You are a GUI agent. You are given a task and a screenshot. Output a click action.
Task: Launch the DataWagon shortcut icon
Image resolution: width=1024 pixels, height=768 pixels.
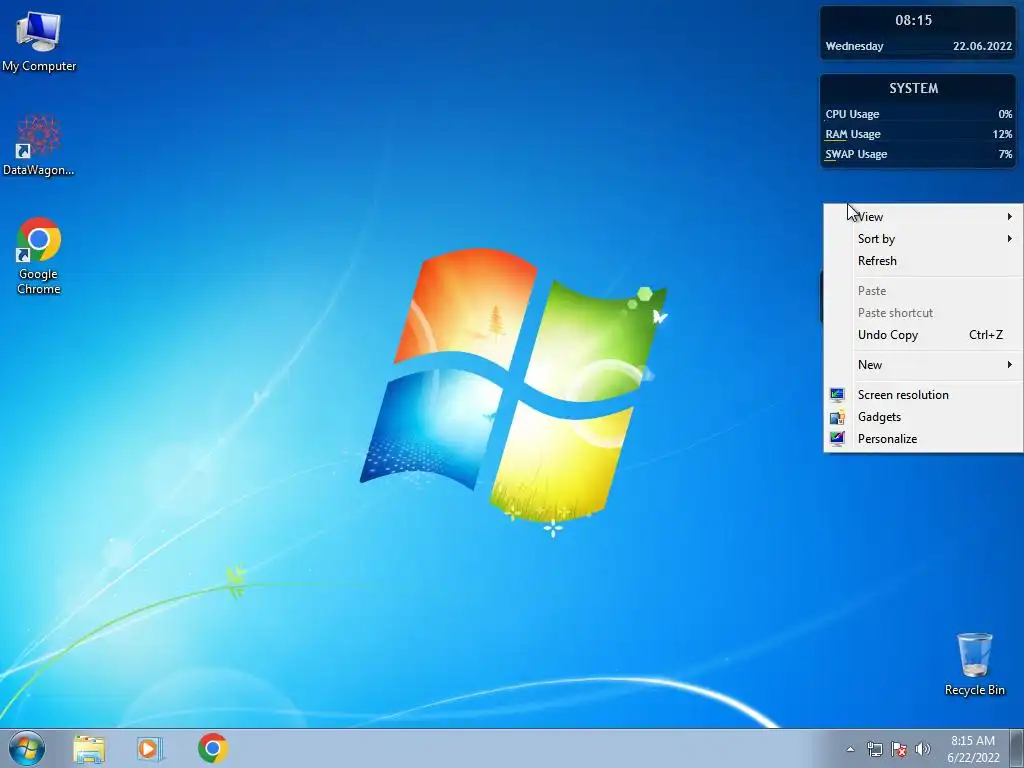point(39,145)
